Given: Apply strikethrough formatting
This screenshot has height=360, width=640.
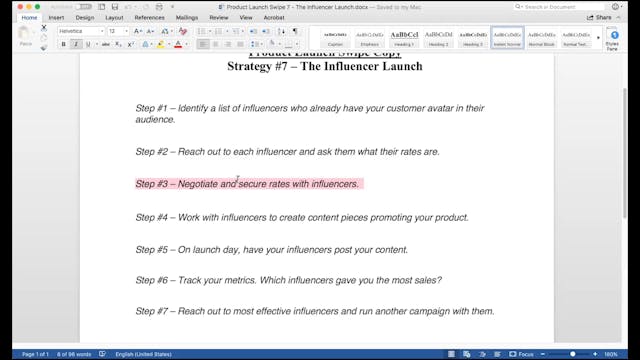Looking at the screenshot, I should [106, 44].
